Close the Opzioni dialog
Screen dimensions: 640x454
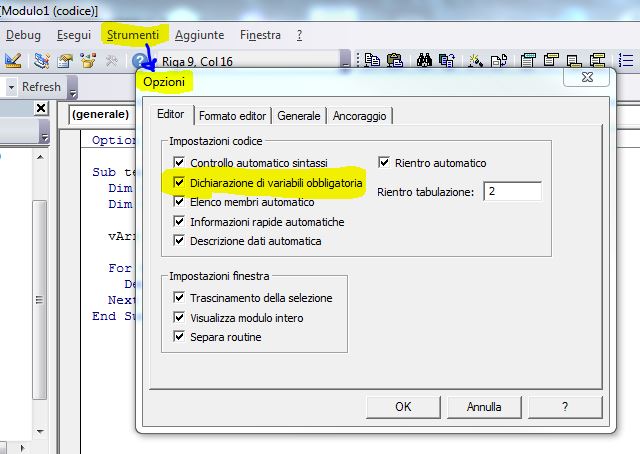click(x=587, y=77)
